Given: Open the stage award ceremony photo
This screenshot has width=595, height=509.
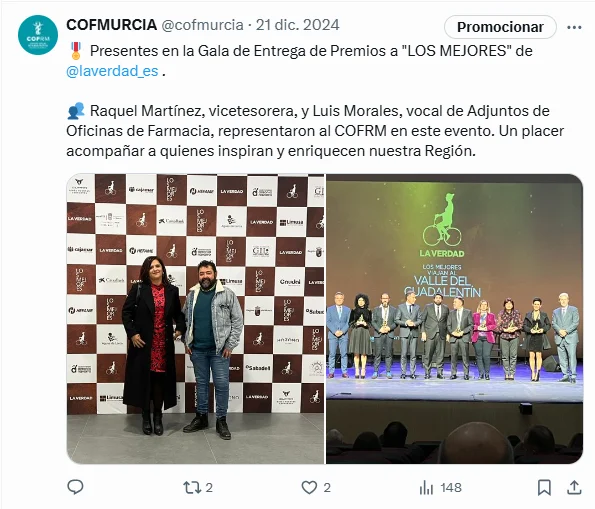Looking at the screenshot, I should point(455,319).
